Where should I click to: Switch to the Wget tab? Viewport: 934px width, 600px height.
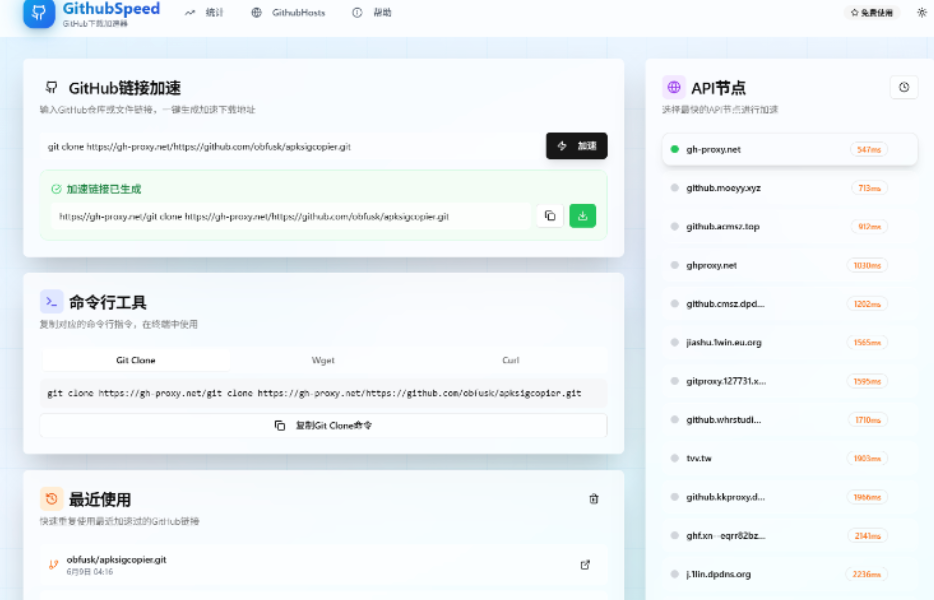pos(322,360)
